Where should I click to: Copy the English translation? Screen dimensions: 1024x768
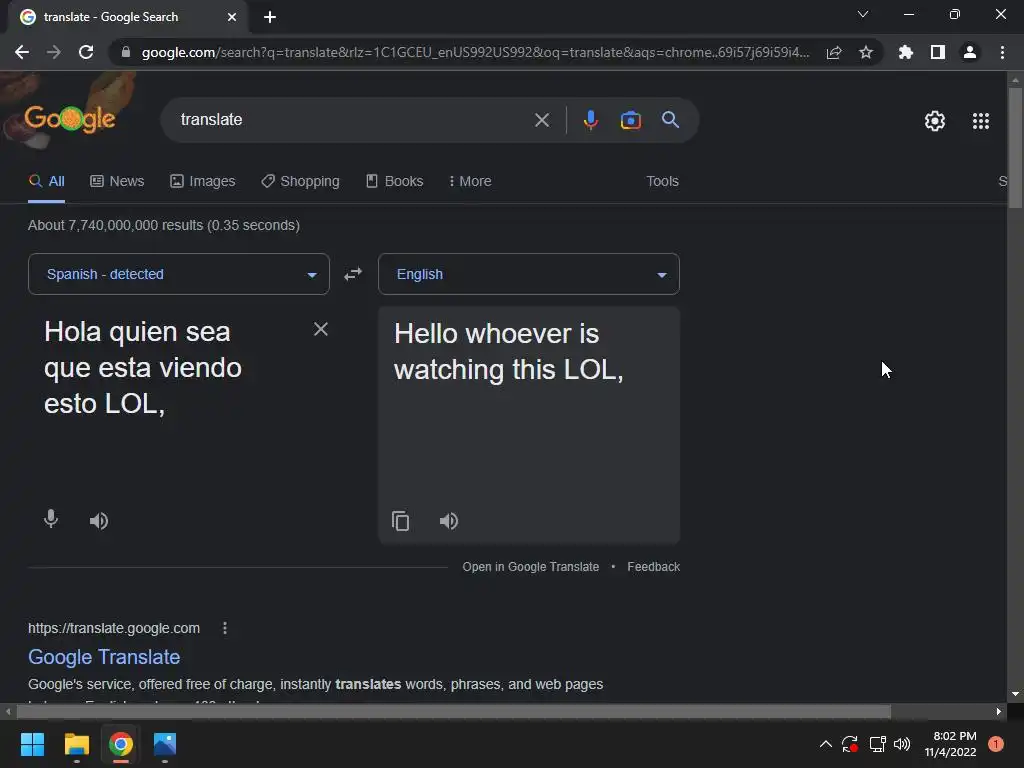pos(400,521)
